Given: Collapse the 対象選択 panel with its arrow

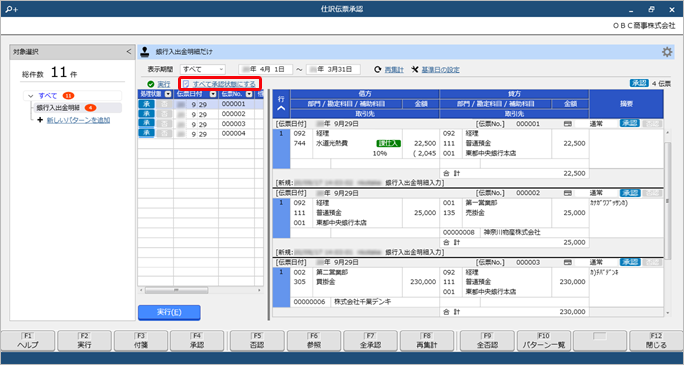Looking at the screenshot, I should click(x=129, y=52).
